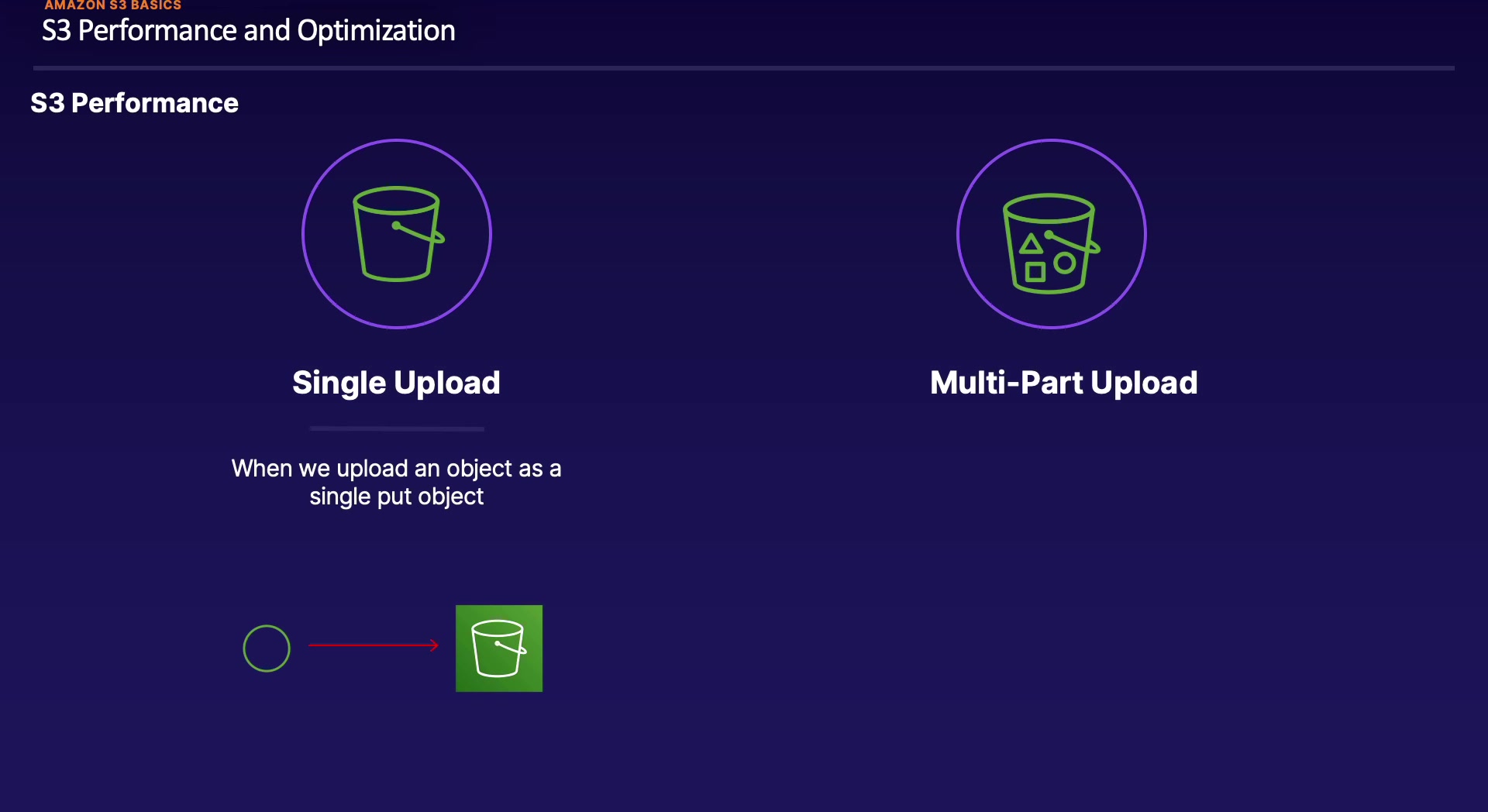This screenshot has height=812, width=1488.
Task: Click the Single Upload heading
Action: [396, 383]
